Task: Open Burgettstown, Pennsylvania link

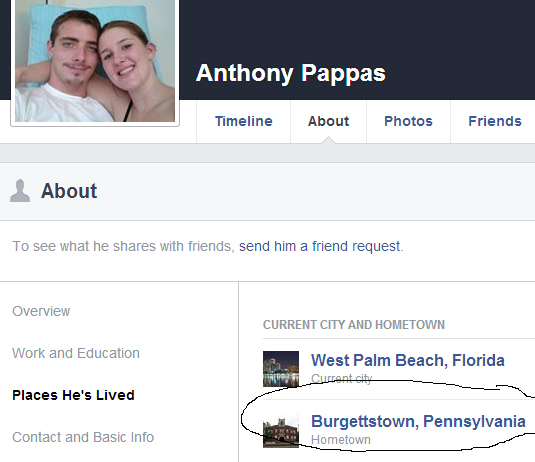Action: (x=418, y=421)
